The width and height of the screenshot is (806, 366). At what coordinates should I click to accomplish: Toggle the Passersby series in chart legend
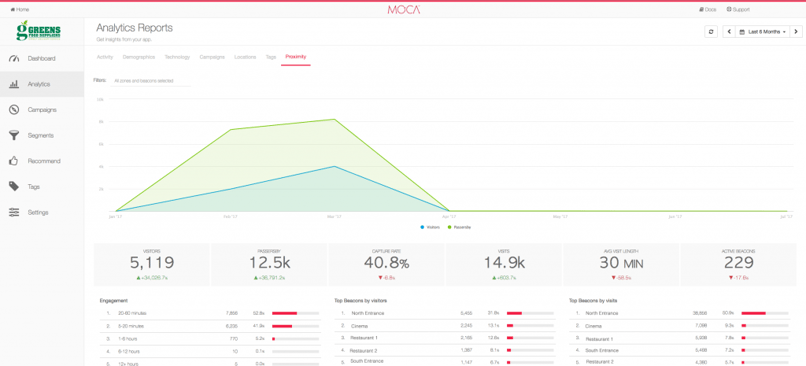(459, 227)
